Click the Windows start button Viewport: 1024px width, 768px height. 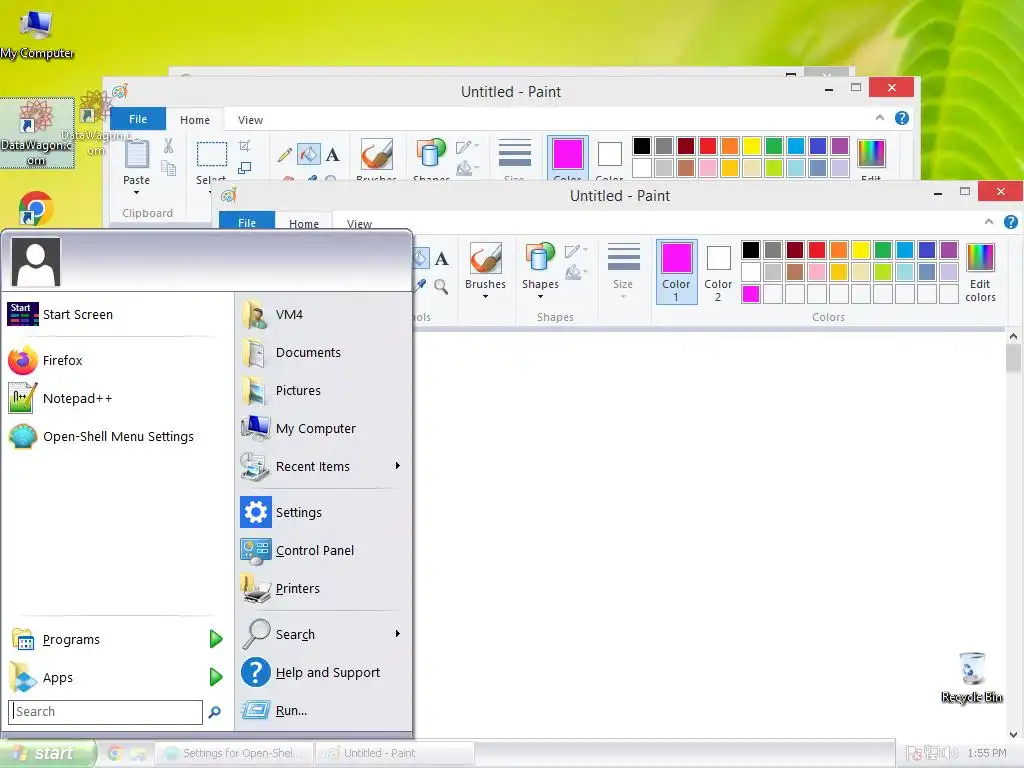[x=47, y=753]
